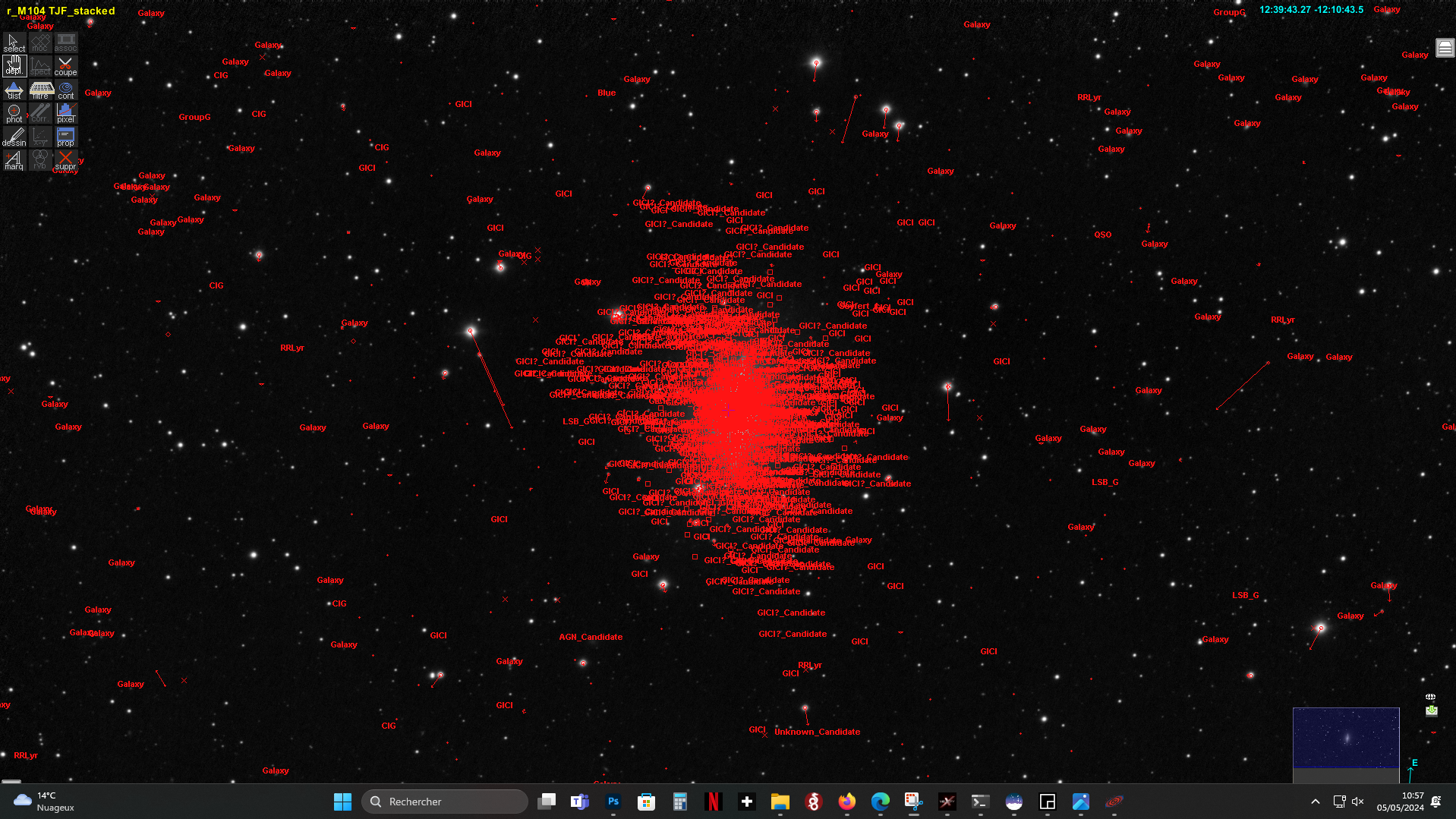The height and width of the screenshot is (819, 1456).
Task: Click the Rechercher search box in taskbar
Action: point(445,802)
